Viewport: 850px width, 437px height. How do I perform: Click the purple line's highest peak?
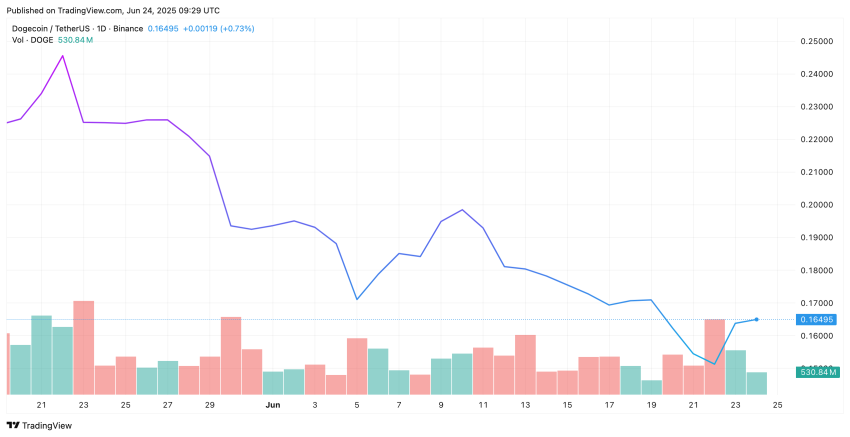pyautogui.click(x=63, y=56)
